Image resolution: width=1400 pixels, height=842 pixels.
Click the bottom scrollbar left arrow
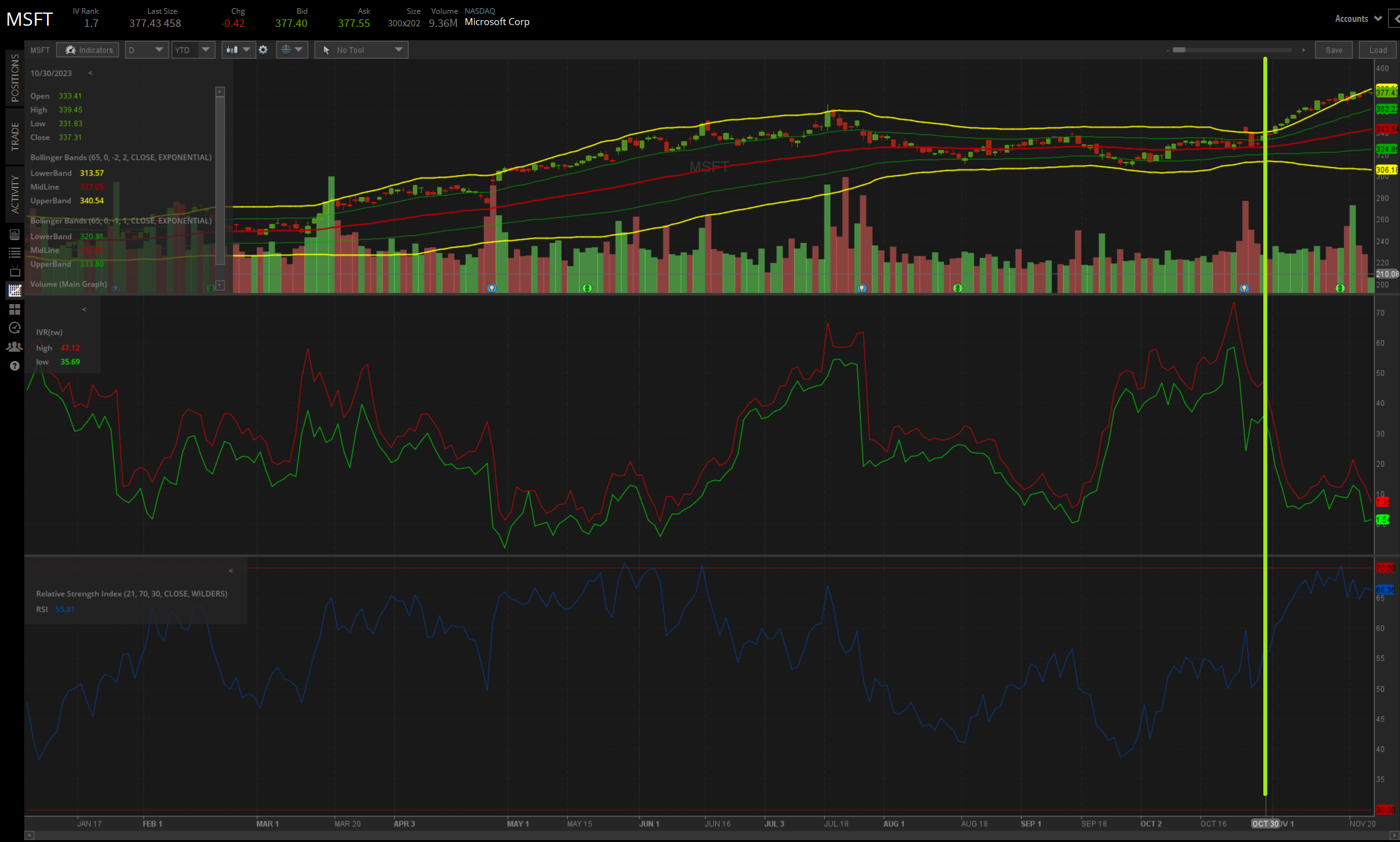point(29,836)
